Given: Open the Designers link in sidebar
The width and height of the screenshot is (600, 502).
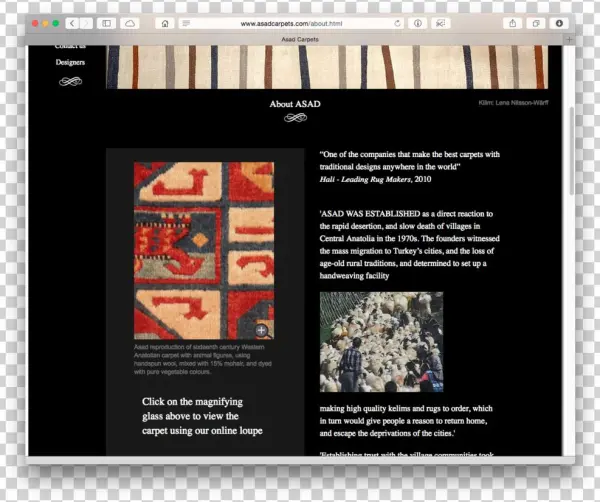Looking at the screenshot, I should tap(70, 62).
